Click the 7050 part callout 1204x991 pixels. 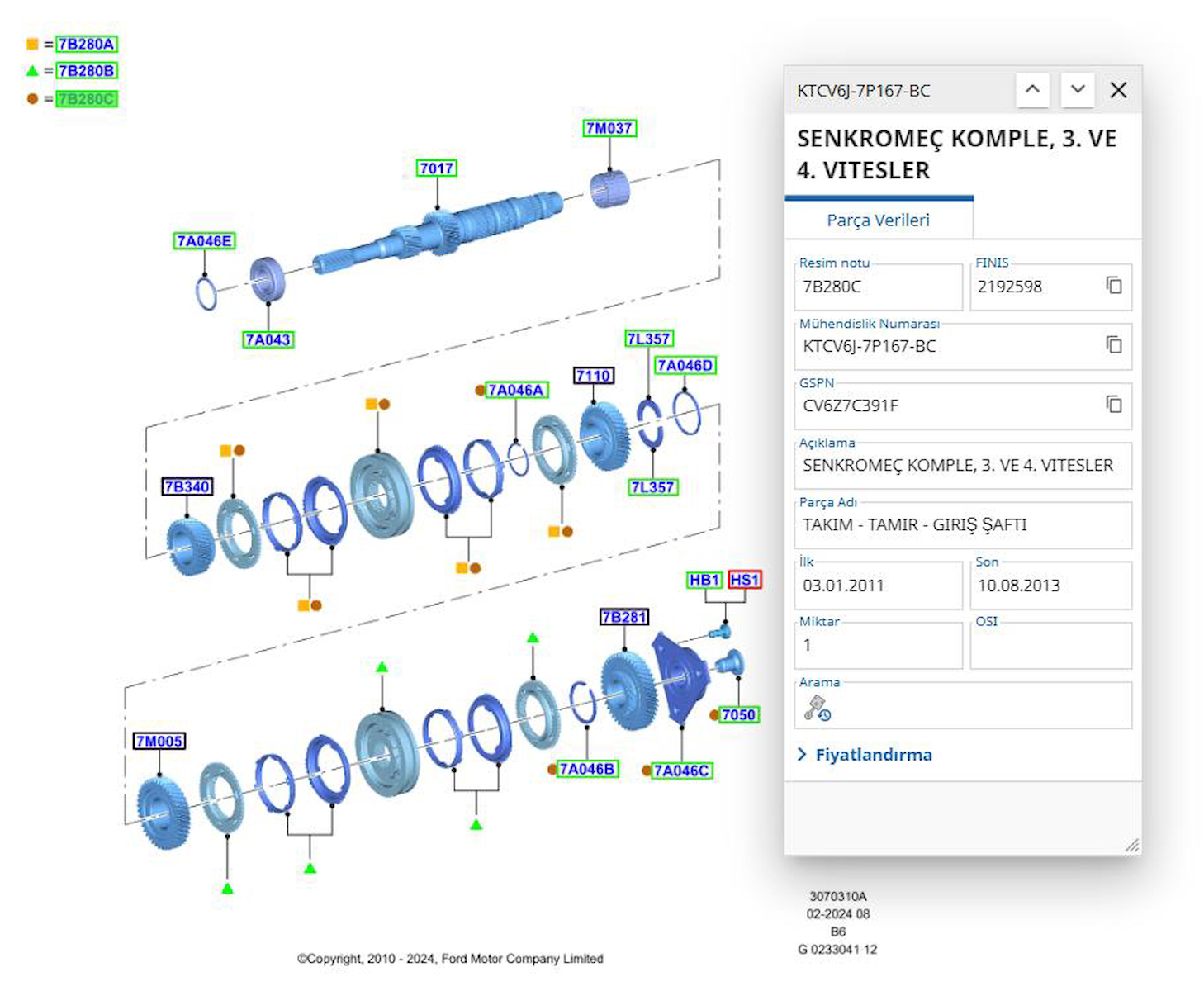(738, 714)
